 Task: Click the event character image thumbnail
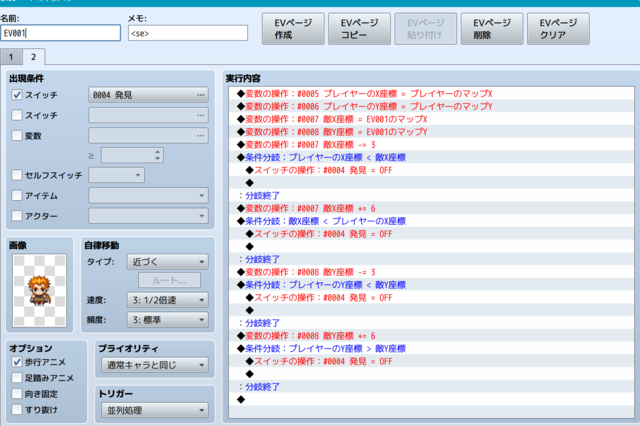click(x=40, y=291)
